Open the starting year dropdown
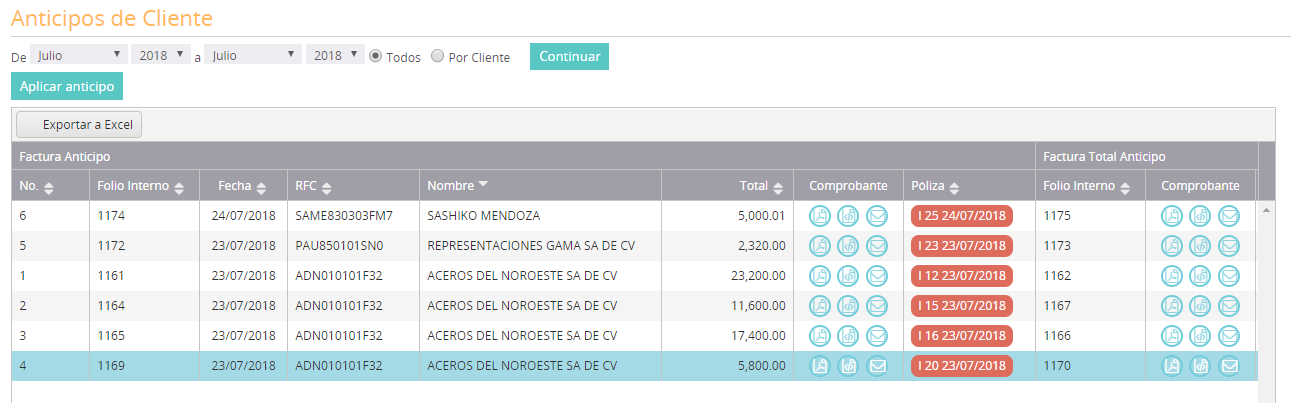 point(161,55)
